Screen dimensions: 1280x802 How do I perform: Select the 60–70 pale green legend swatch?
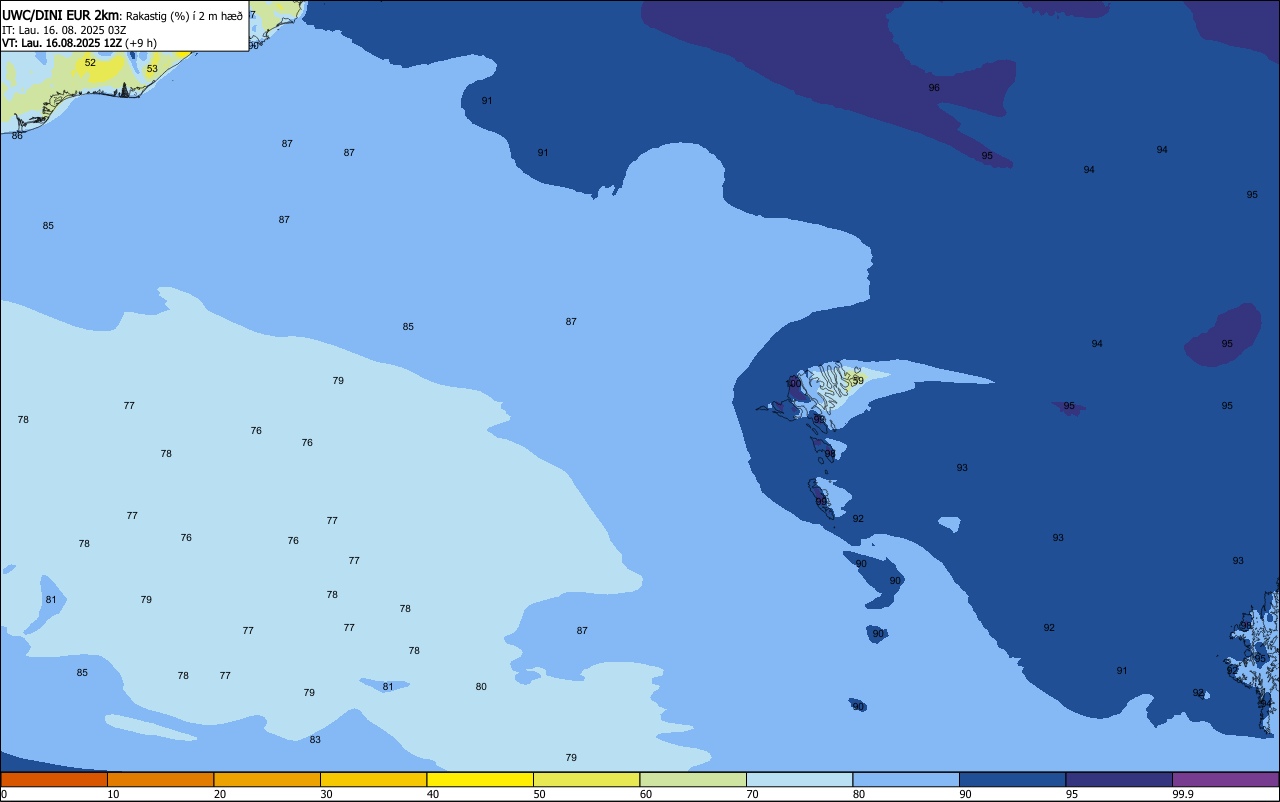(x=693, y=779)
